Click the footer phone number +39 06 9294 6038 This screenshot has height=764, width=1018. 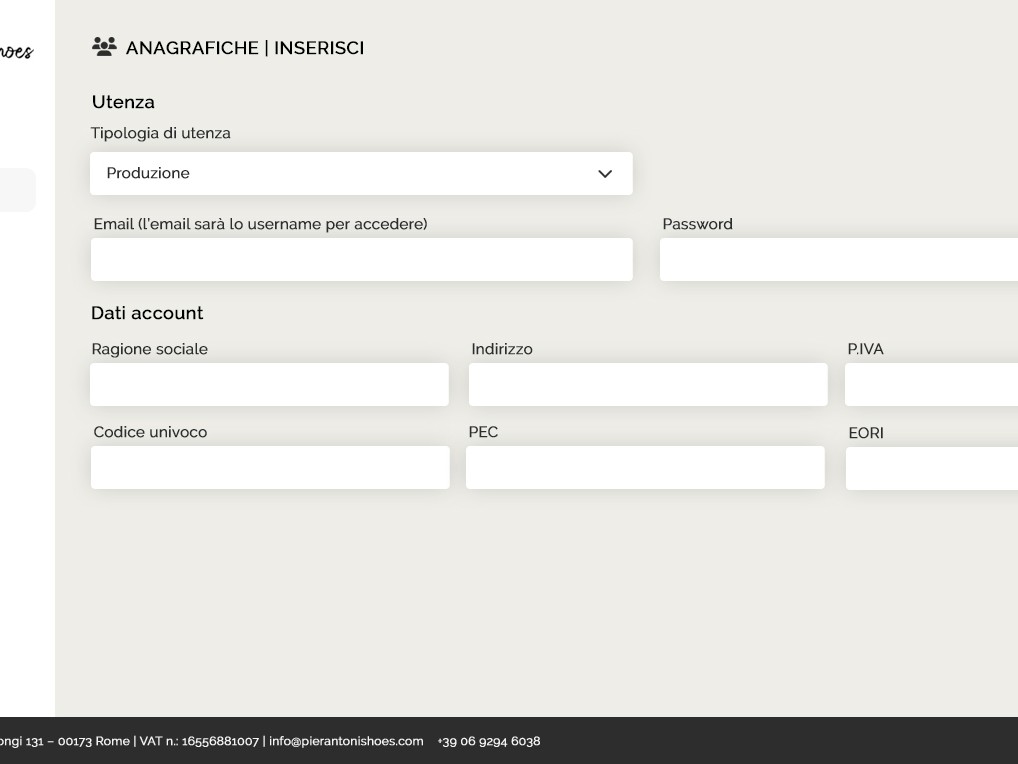[x=490, y=741]
